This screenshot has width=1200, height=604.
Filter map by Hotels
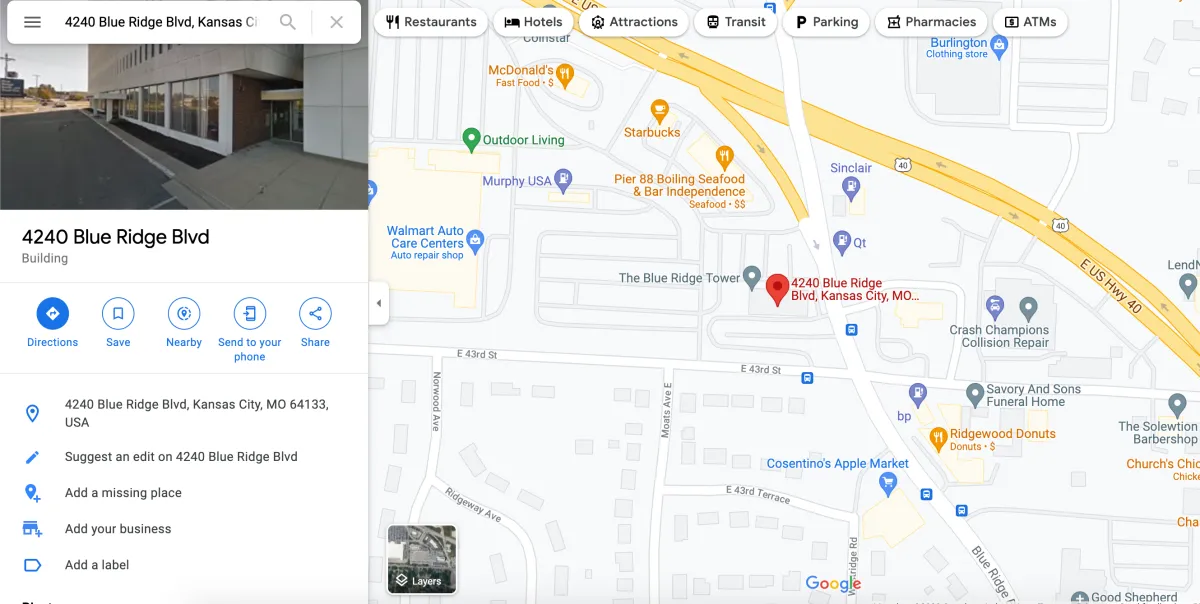[x=534, y=22]
